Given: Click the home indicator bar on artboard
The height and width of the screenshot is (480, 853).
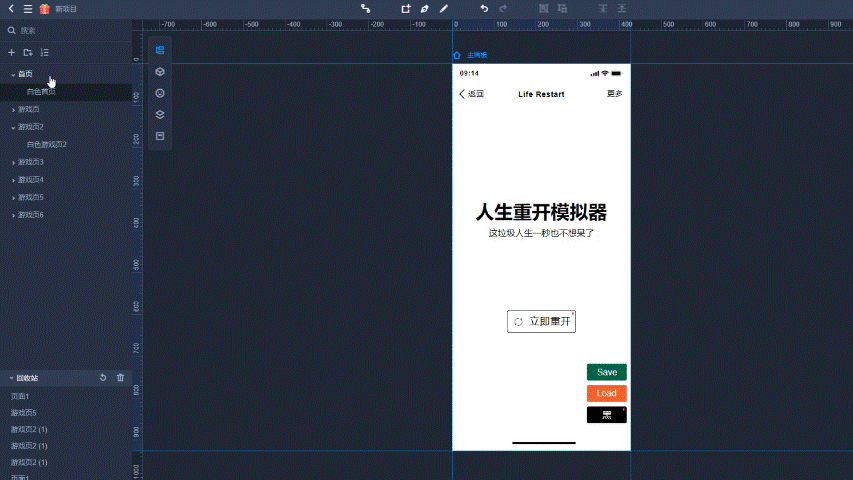Looking at the screenshot, I should 543,443.
